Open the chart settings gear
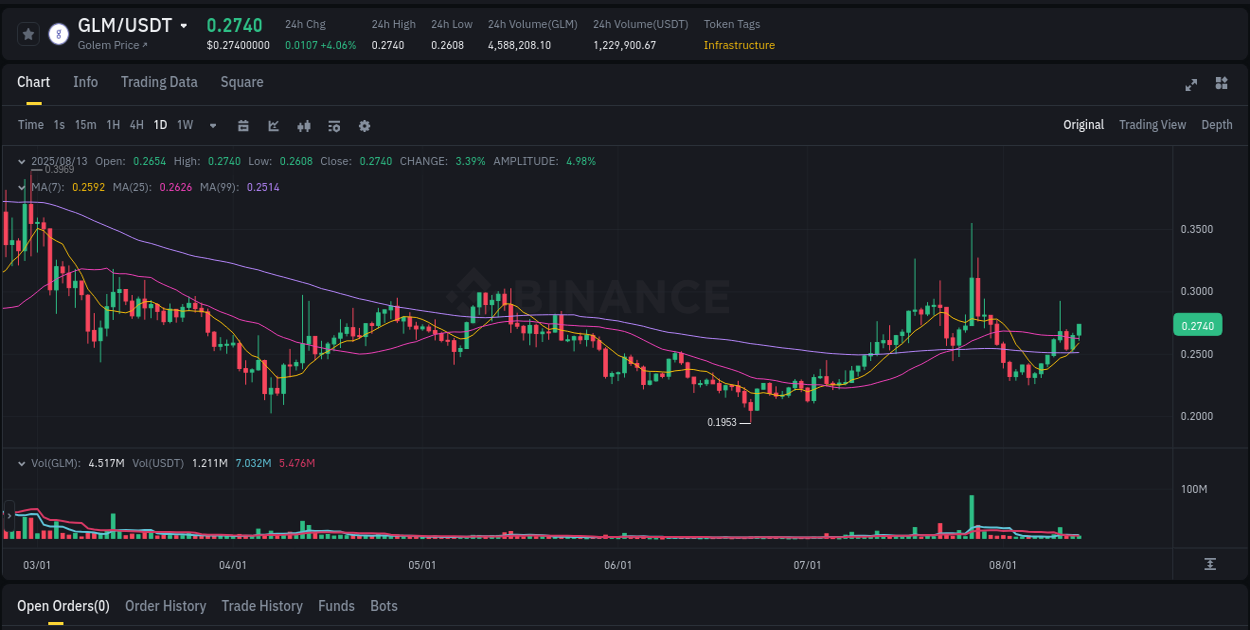The image size is (1250, 630). [364, 126]
